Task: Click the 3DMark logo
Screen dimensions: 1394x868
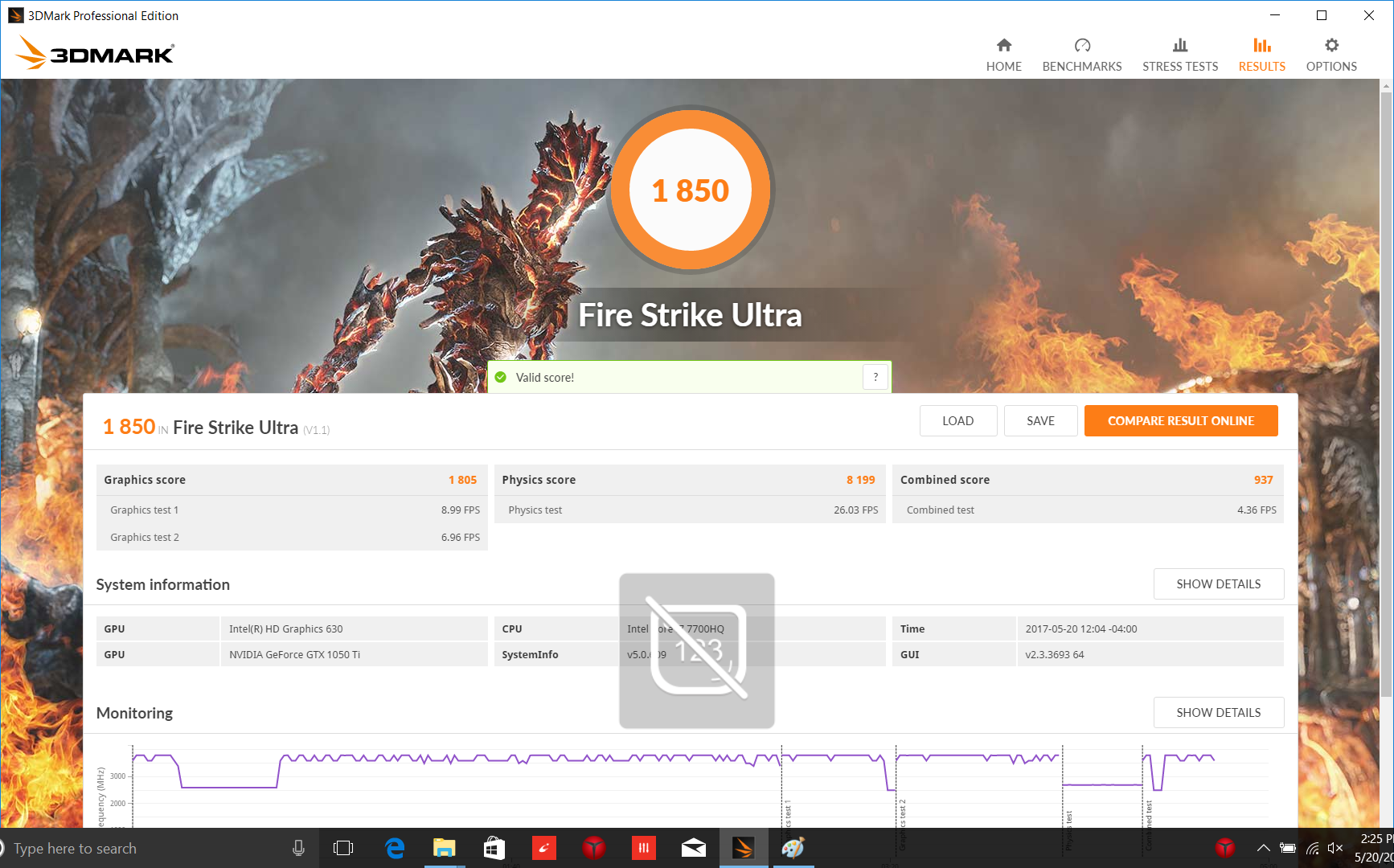Action: coord(95,53)
